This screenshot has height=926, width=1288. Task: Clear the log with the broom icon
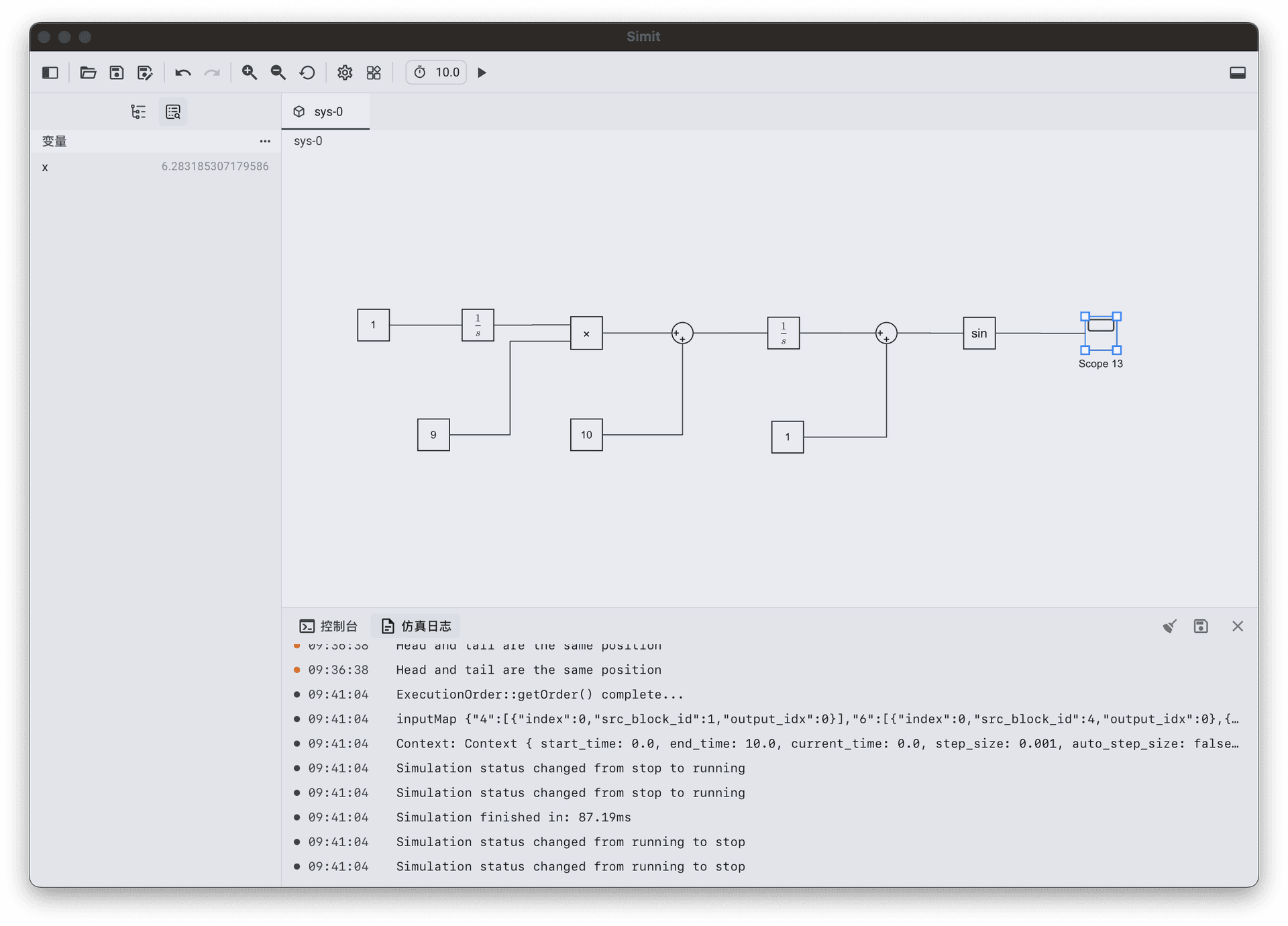coord(1169,625)
